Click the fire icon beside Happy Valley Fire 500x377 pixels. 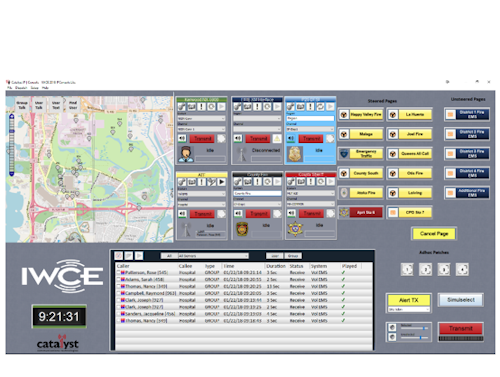pyautogui.click(x=344, y=115)
